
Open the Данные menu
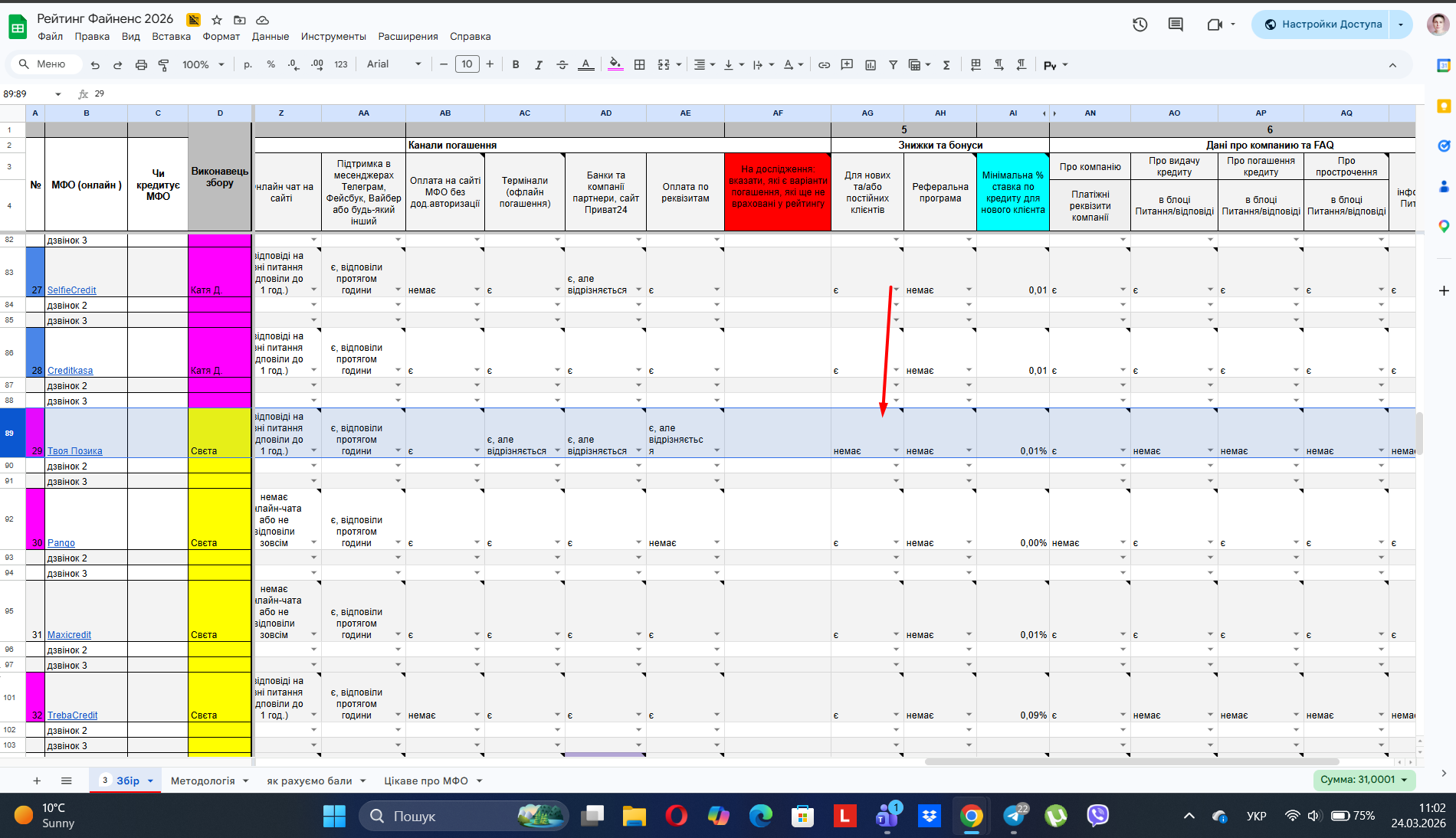pos(270,37)
